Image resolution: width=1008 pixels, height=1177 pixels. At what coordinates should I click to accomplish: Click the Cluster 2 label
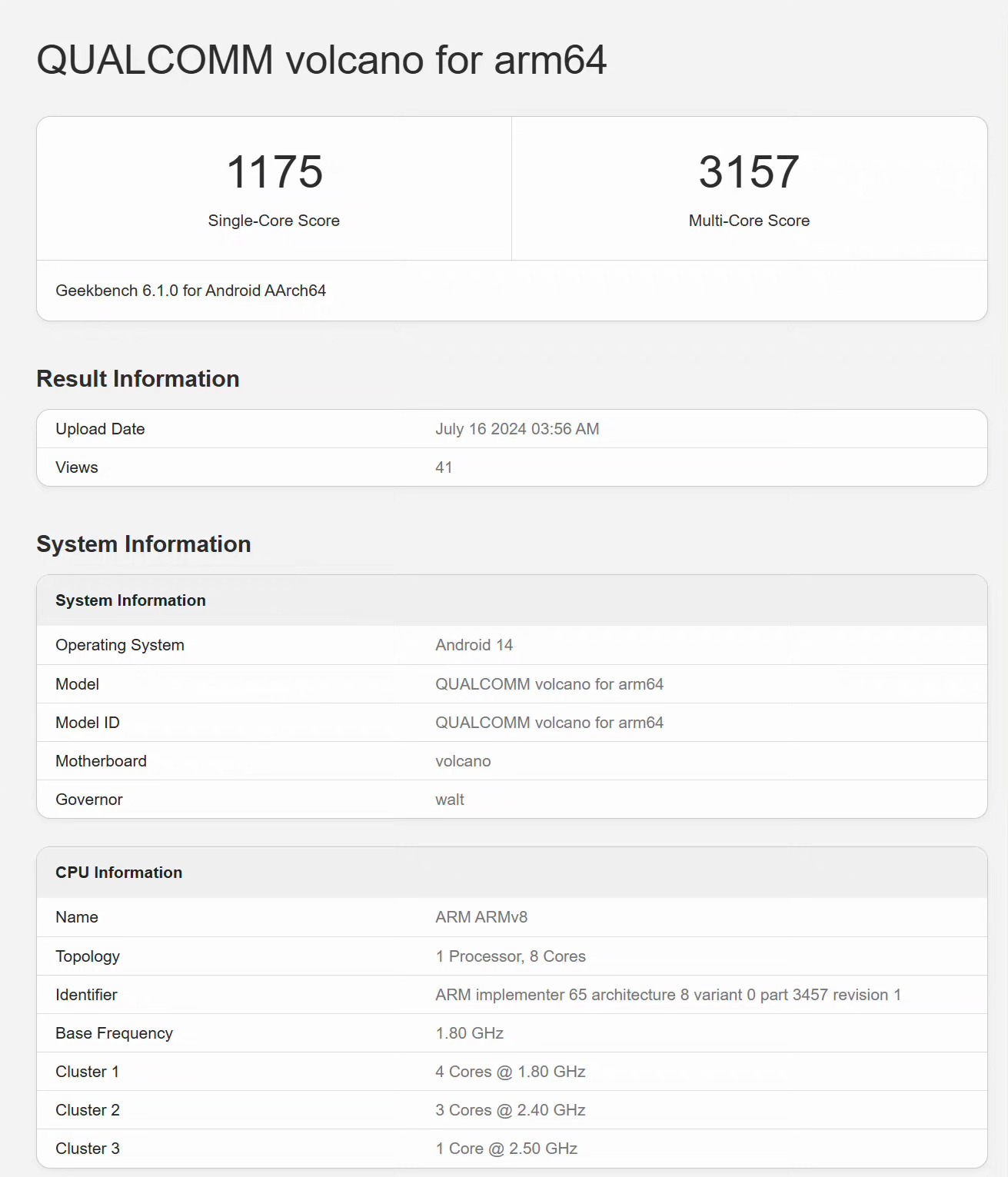[88, 1110]
